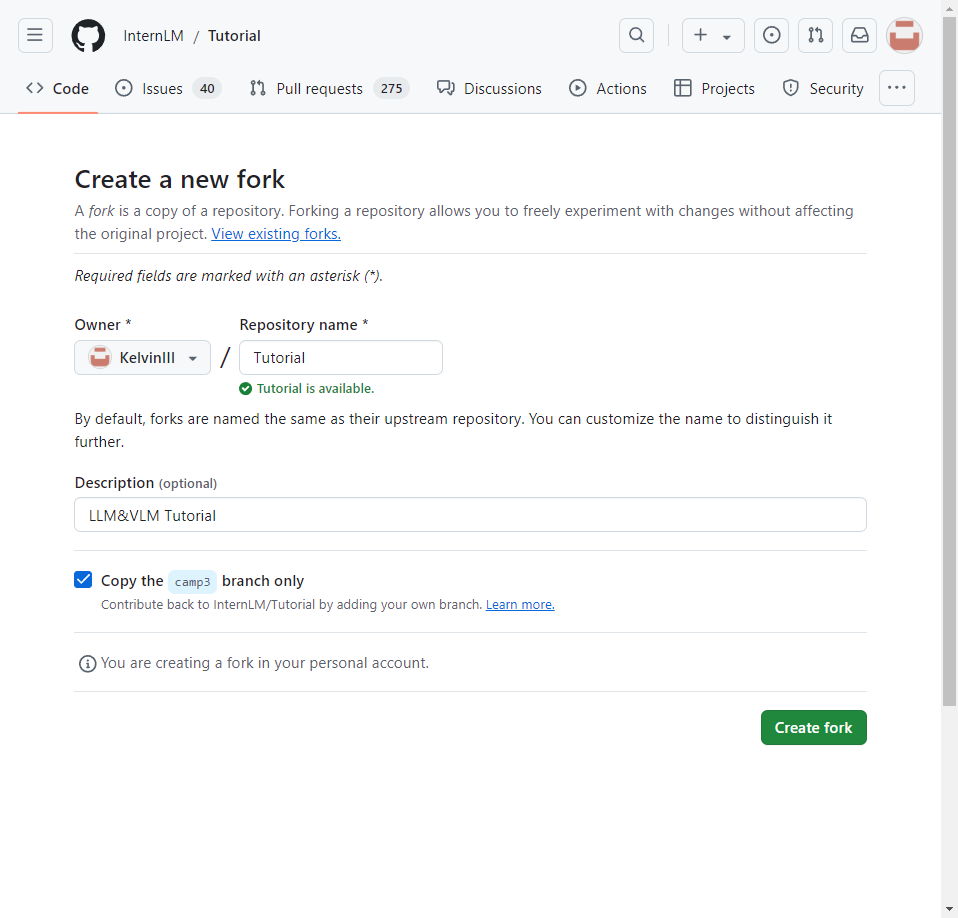Image resolution: width=958 pixels, height=918 pixels.
Task: Click the scrollbar down arrow
Action: (949, 909)
